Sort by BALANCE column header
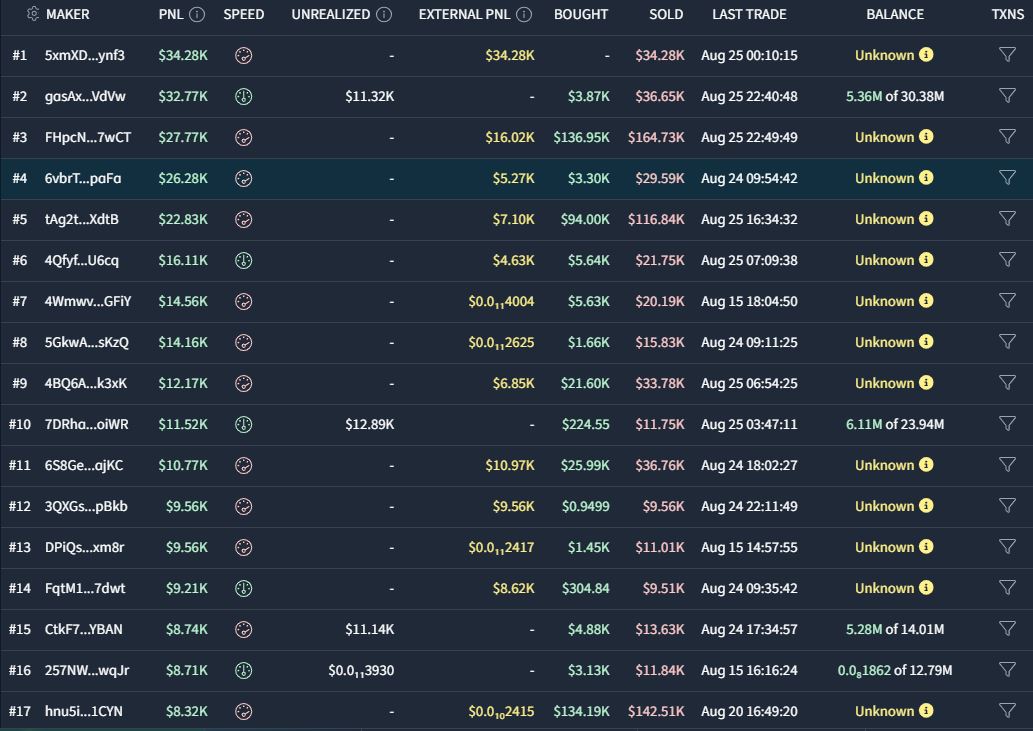Viewport: 1033px width, 731px height. [895, 14]
